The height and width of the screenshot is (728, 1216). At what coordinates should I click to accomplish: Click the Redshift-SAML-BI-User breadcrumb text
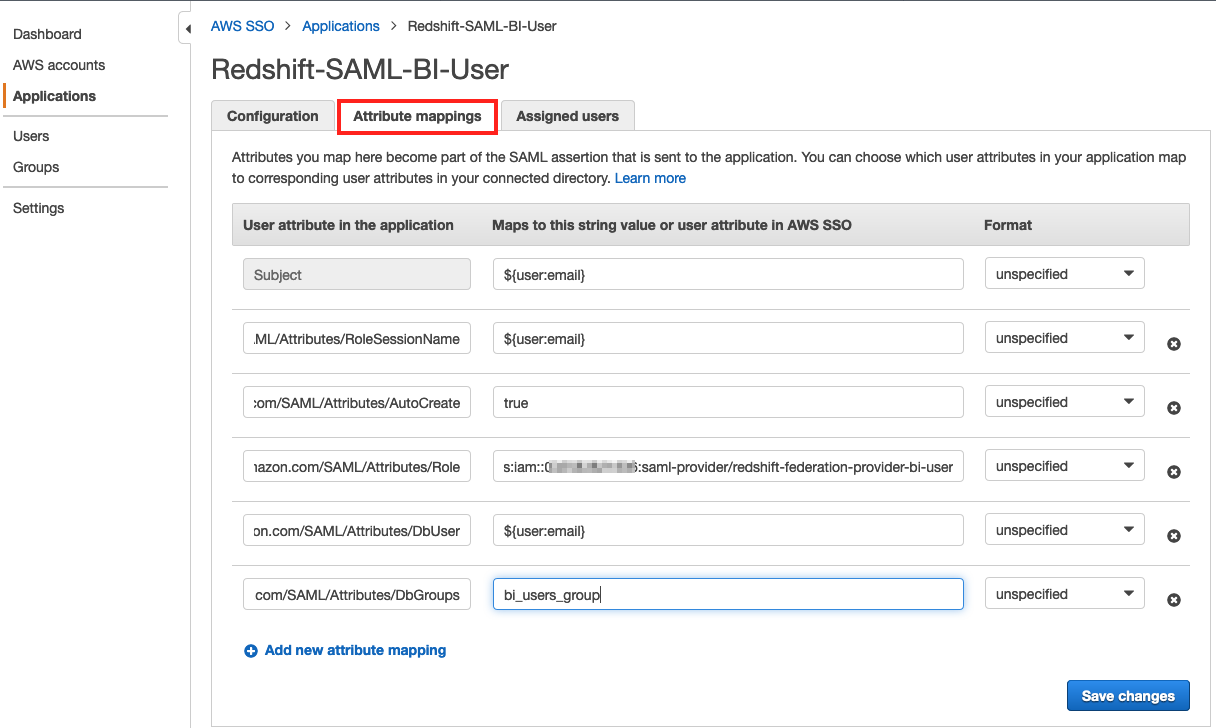482,26
